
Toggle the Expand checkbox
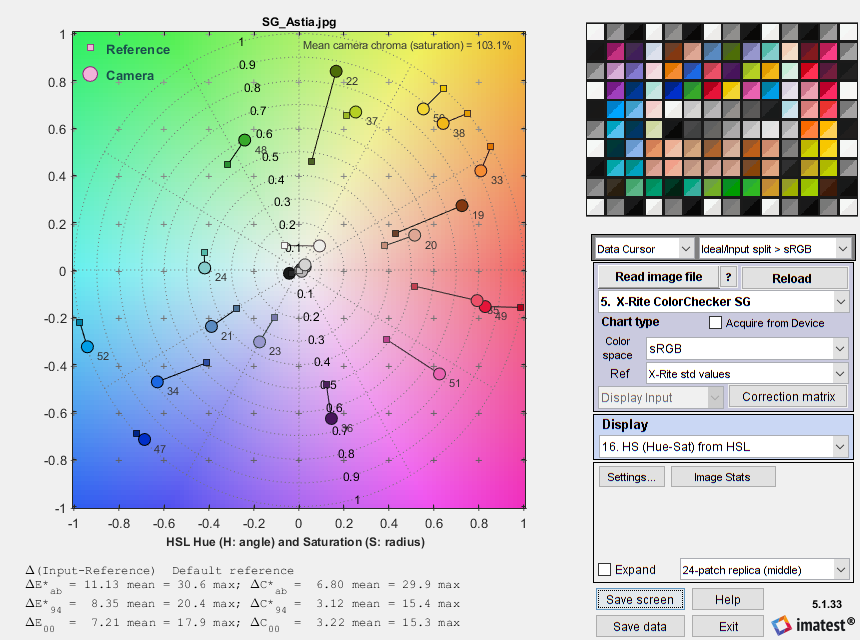click(605, 570)
